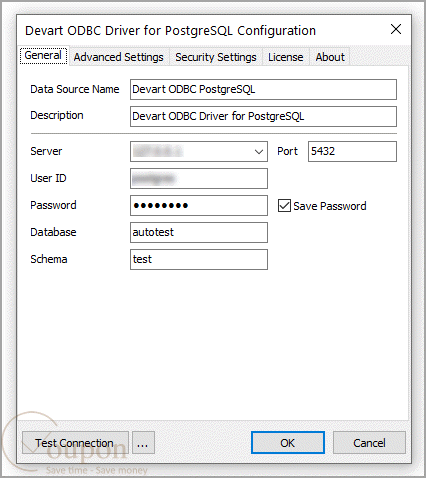This screenshot has height=478, width=426.
Task: Open the Advanced Settings tab
Action: (x=119, y=57)
